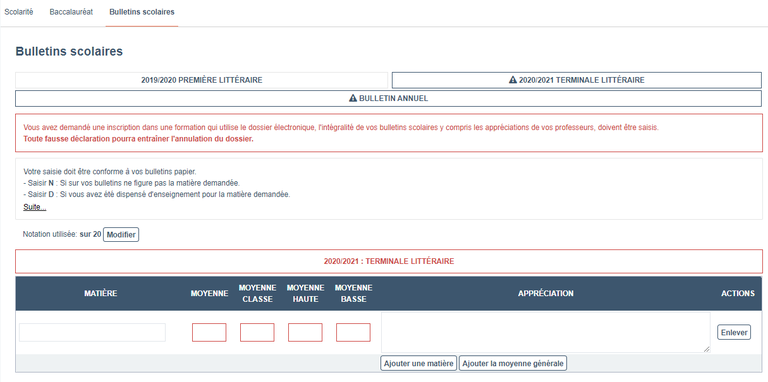The width and height of the screenshot is (768, 382).
Task: Focus the Appréciation text area
Action: (546, 333)
